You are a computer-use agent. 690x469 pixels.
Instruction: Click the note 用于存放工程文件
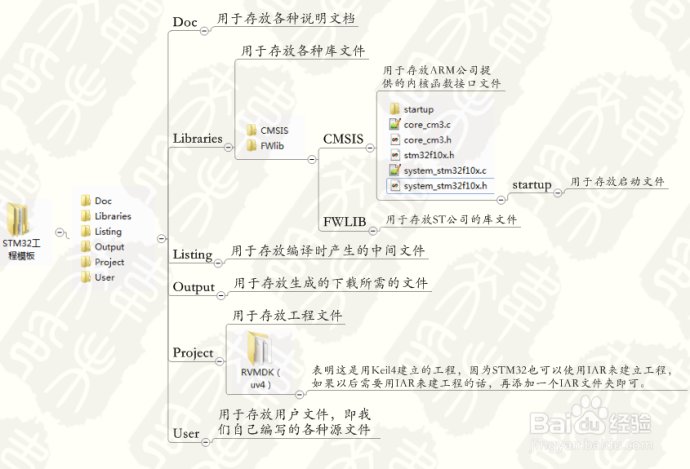287,315
